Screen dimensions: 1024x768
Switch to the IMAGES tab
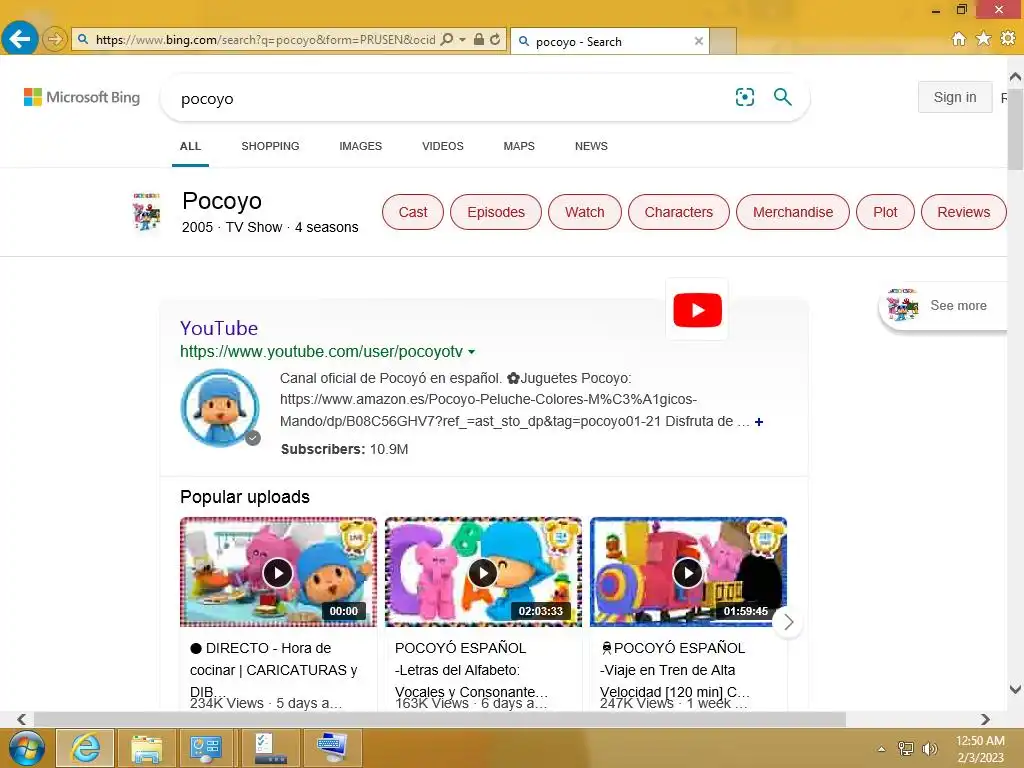pos(360,146)
